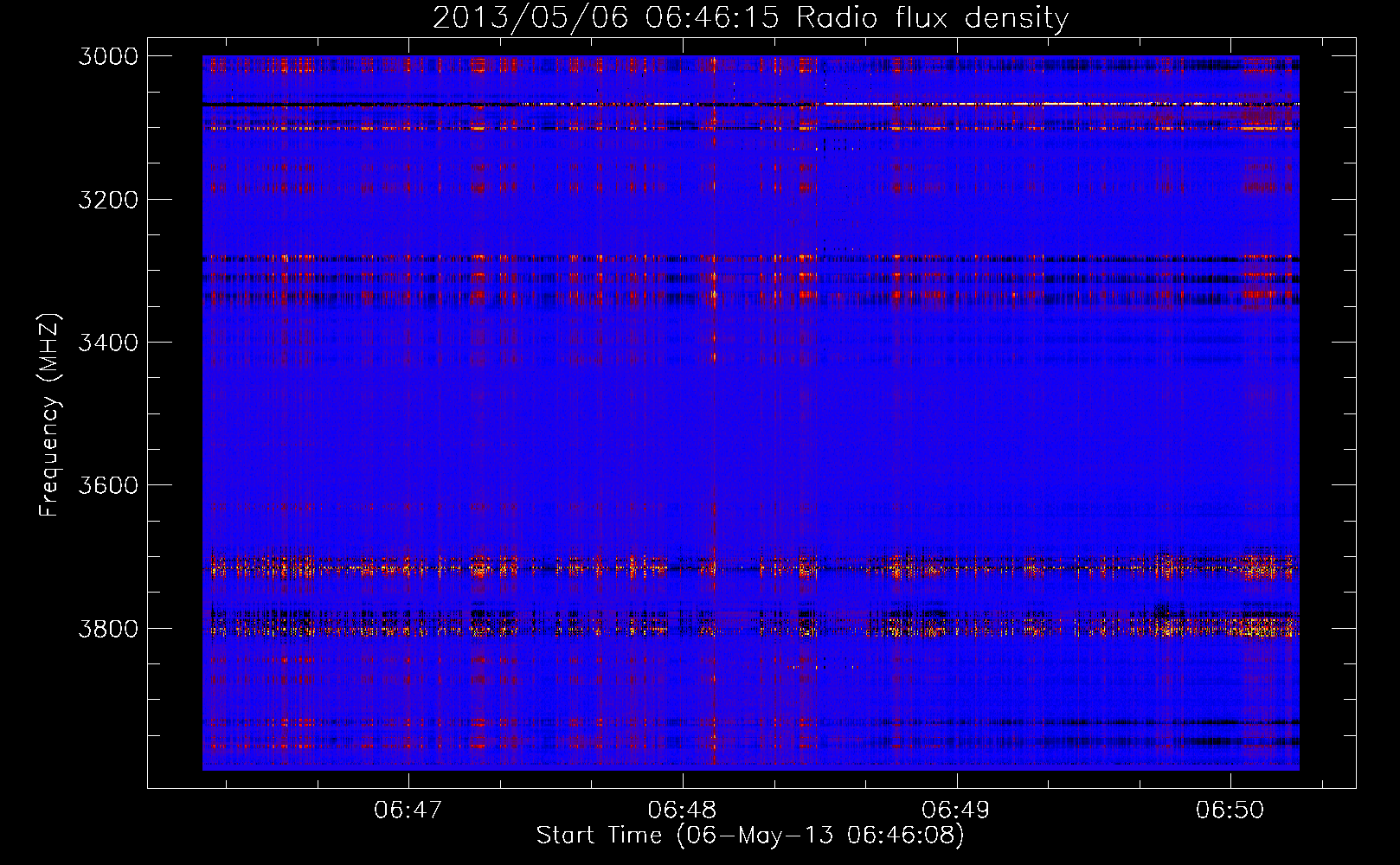Click the plot title '2013/05/06 06:46:15 Radio flux density'

click(750, 18)
